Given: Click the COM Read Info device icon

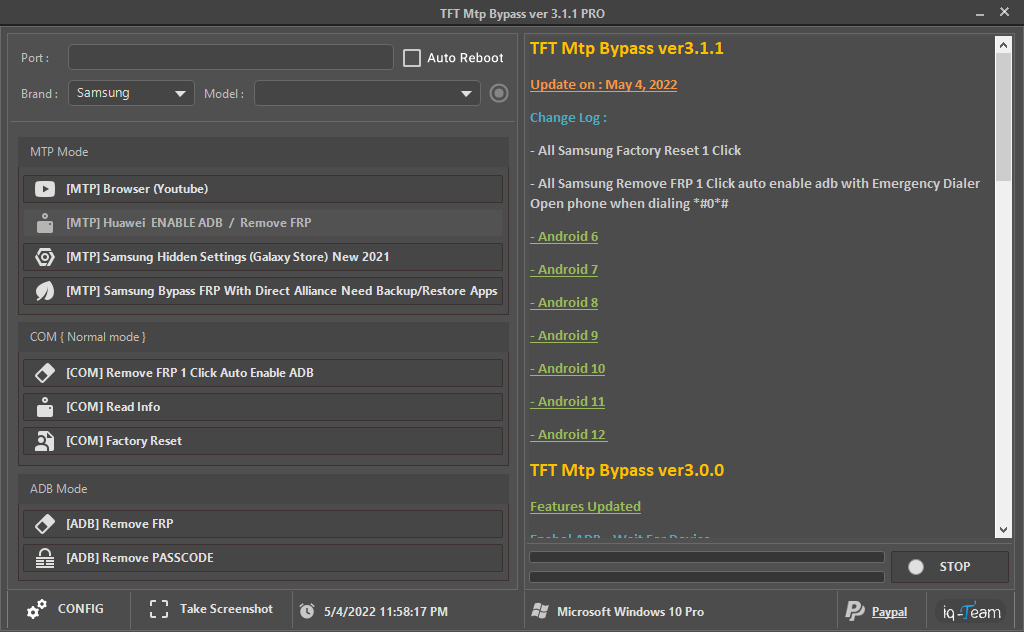Looking at the screenshot, I should (44, 407).
